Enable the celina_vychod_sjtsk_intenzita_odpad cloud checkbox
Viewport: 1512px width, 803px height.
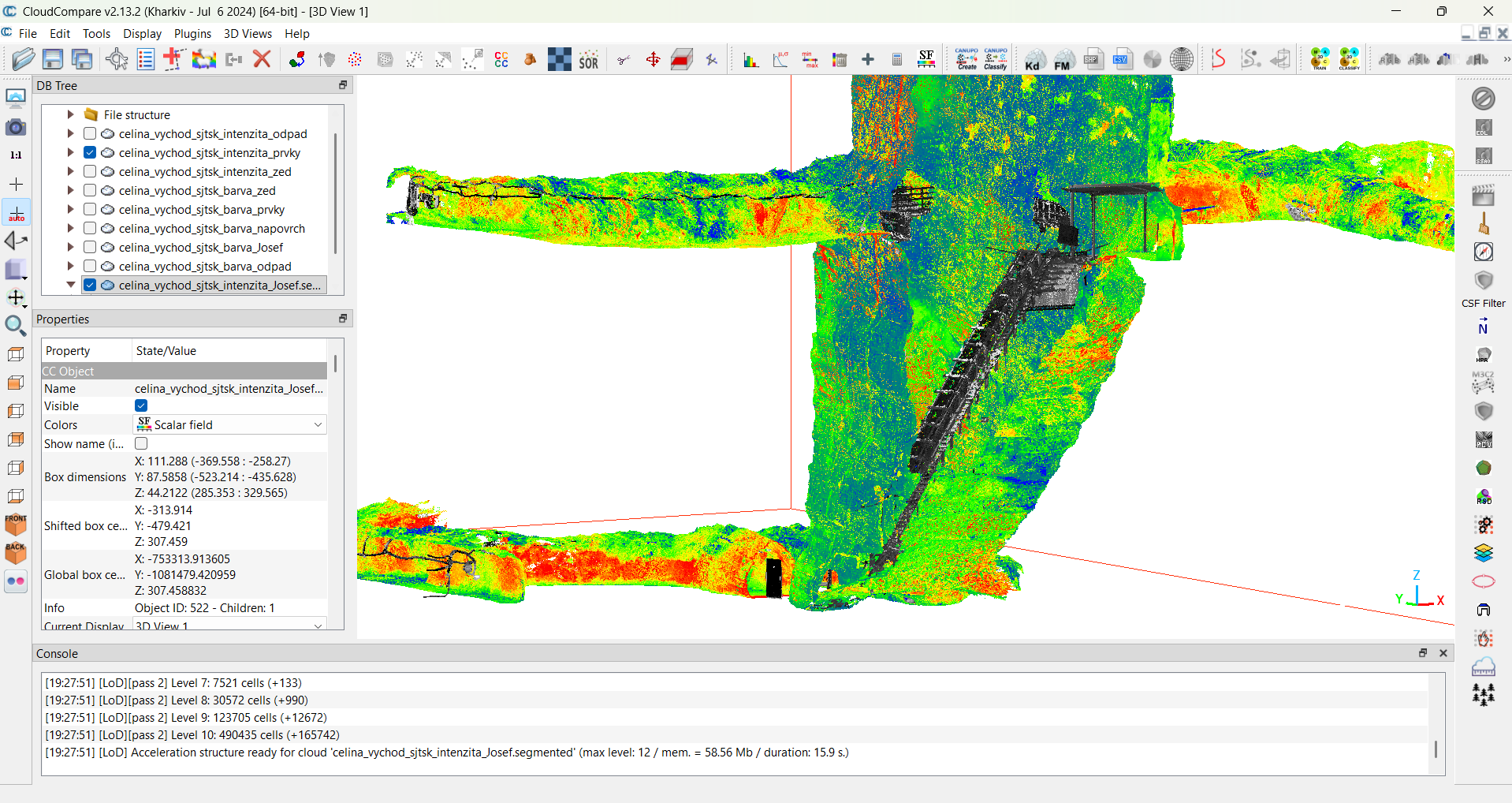90,134
